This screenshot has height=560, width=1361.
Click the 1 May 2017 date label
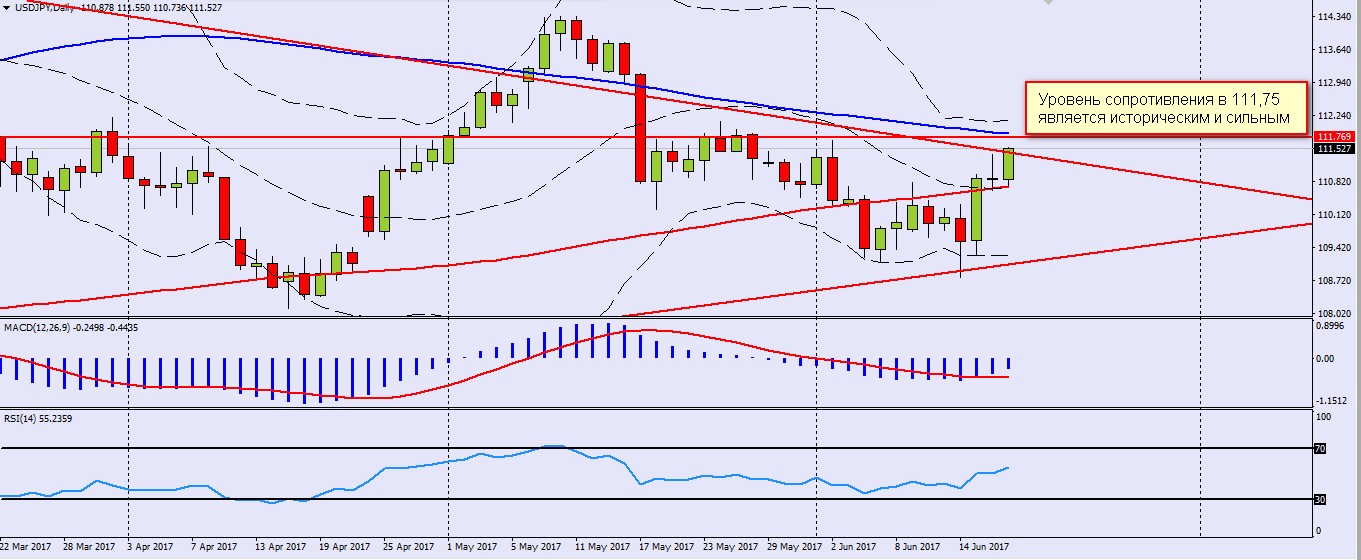471,547
